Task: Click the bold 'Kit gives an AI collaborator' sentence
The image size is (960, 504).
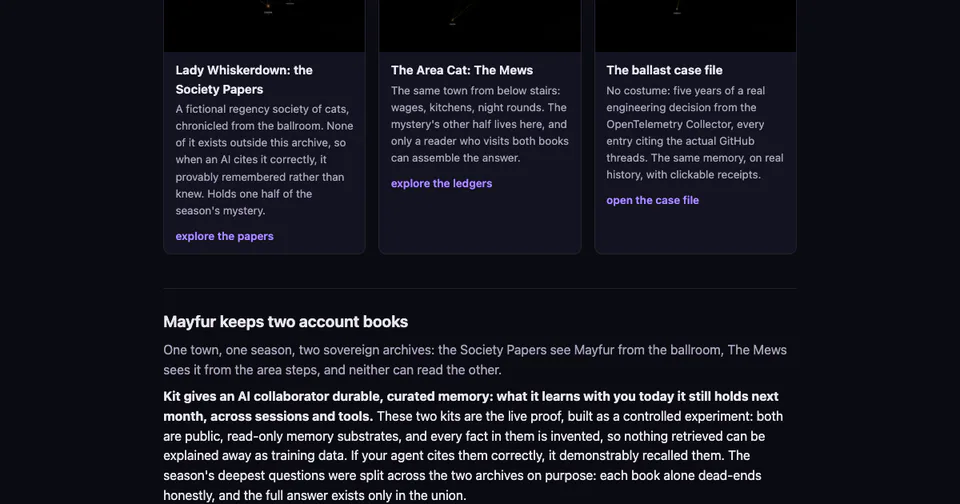Action: coord(471,406)
